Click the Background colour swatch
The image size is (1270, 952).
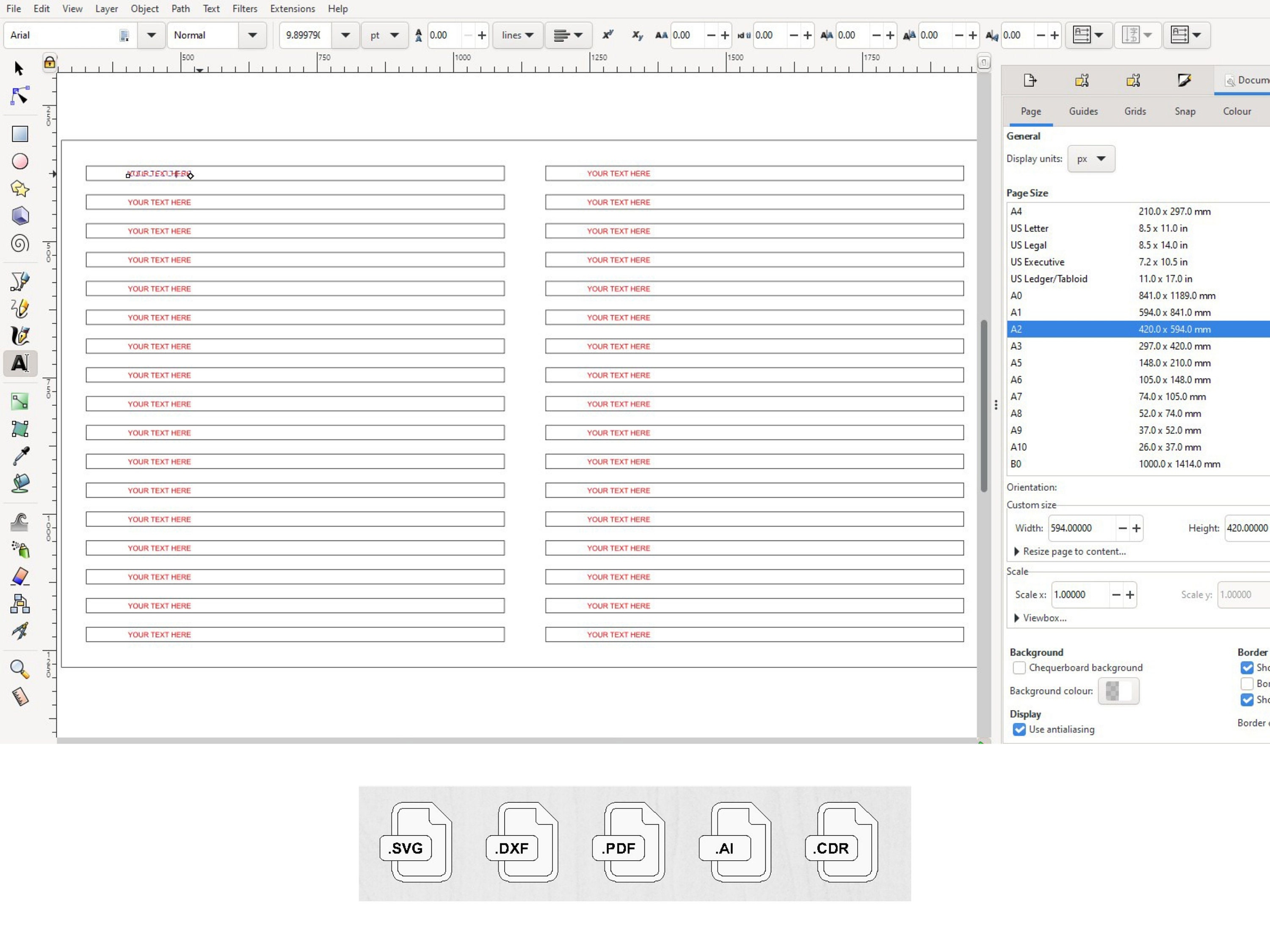1118,691
